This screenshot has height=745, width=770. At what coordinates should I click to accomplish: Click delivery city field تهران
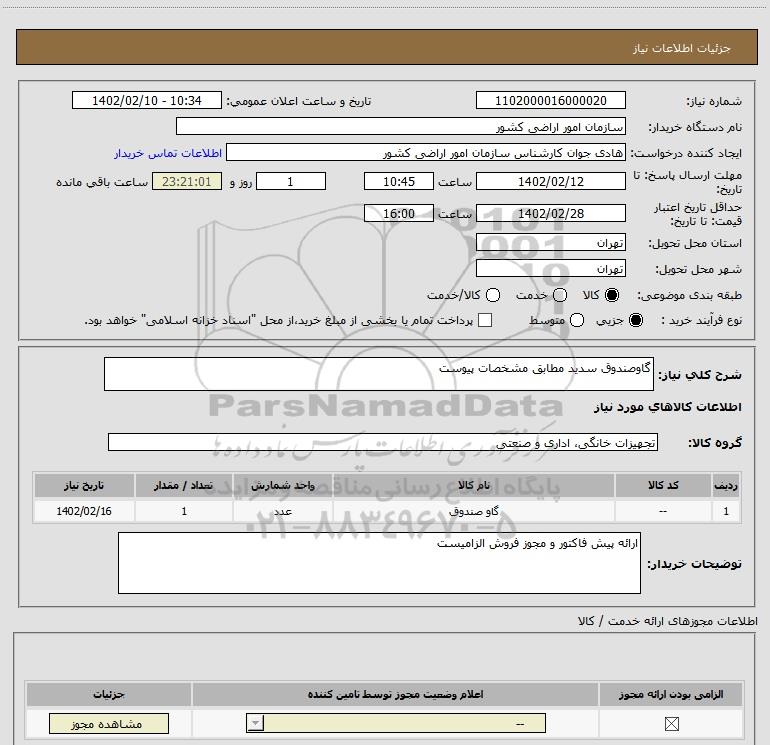[550, 268]
